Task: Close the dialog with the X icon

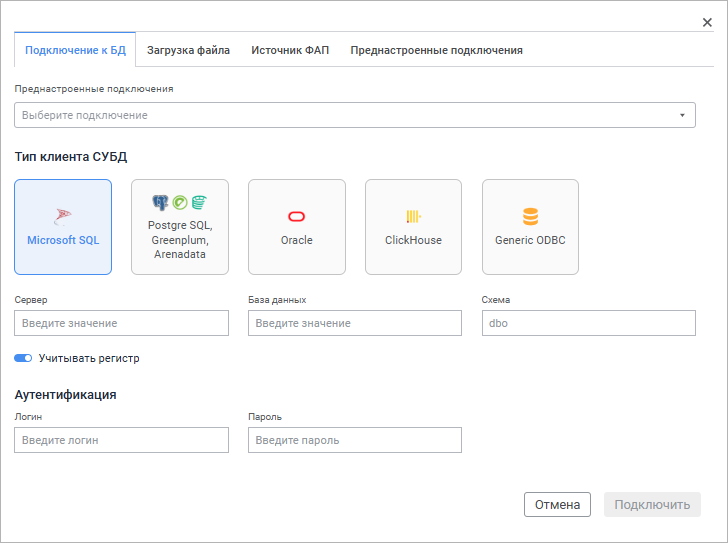Action: (x=707, y=23)
